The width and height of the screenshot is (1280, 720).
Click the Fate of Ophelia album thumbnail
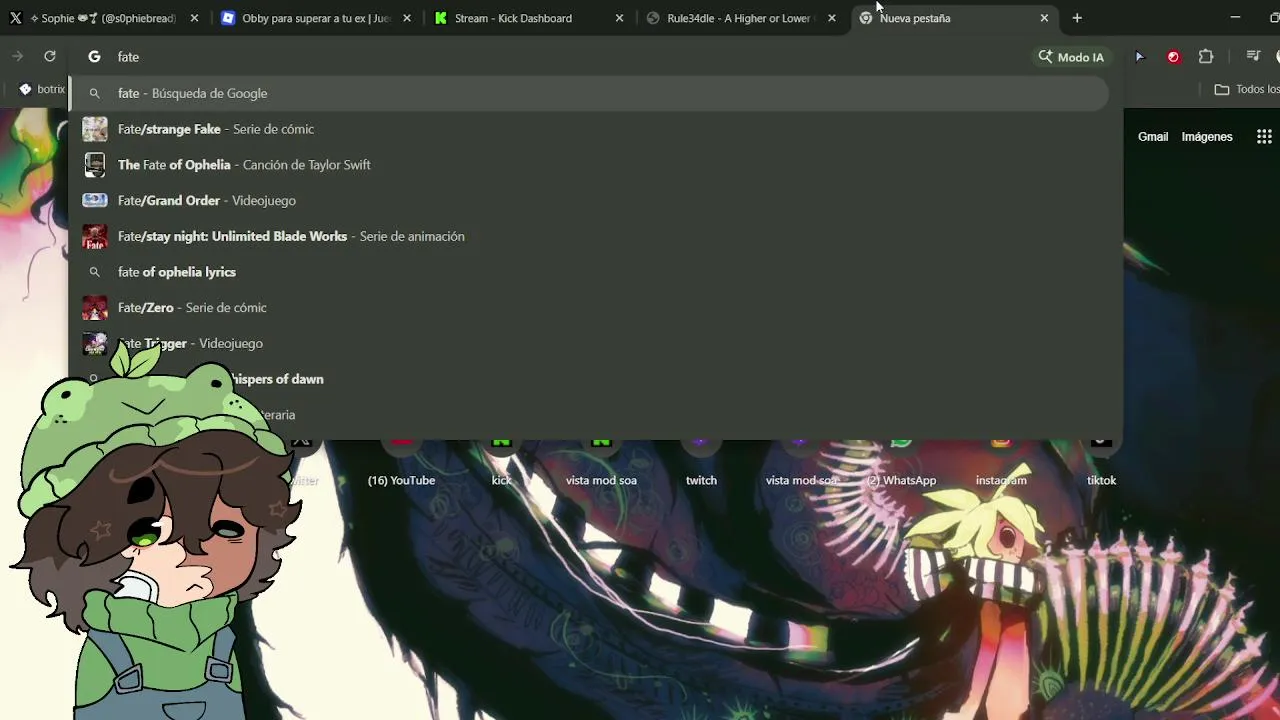coord(95,165)
